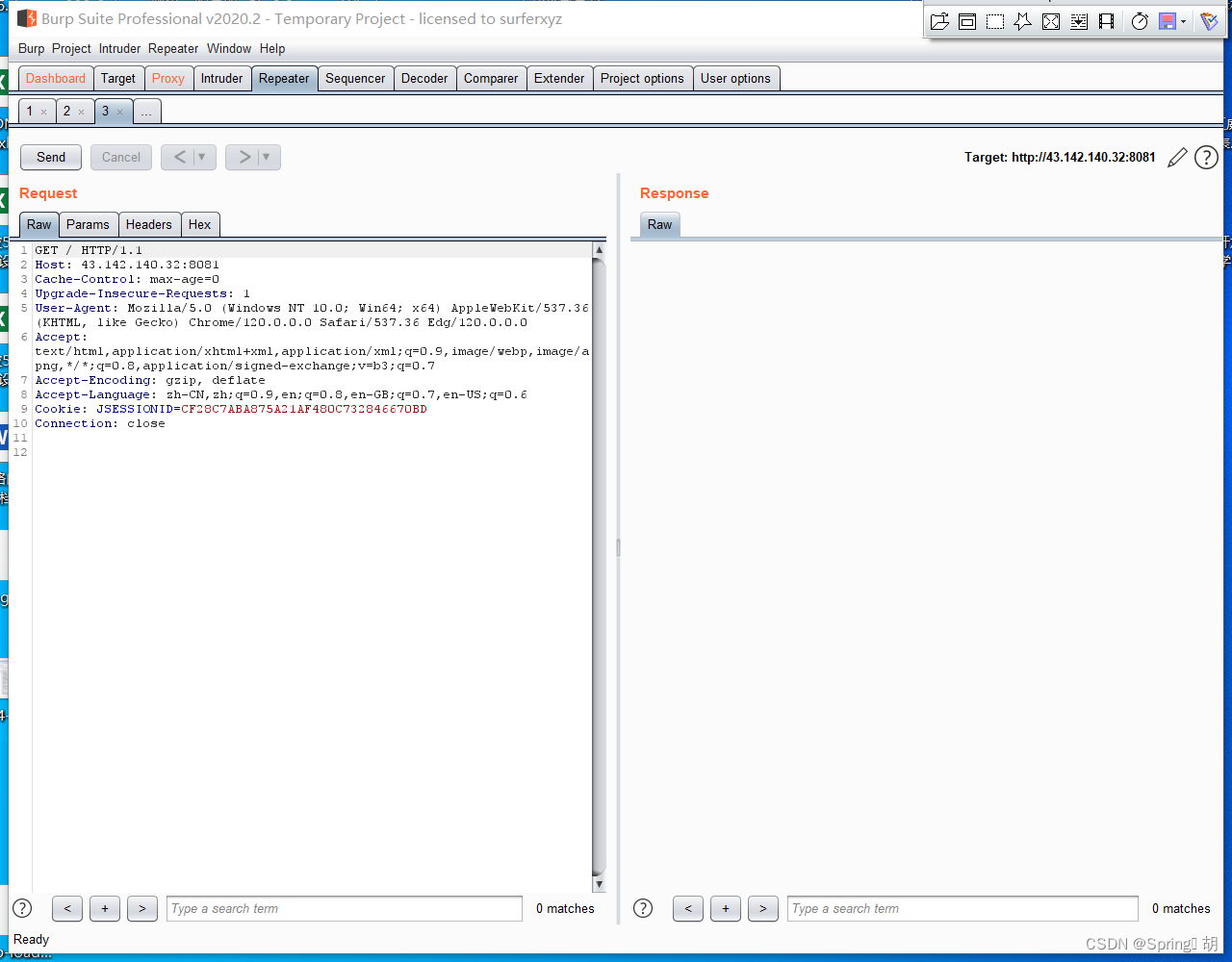The width and height of the screenshot is (1232, 962).
Task: Click request editor scrollbar down arrow
Action: 599,884
